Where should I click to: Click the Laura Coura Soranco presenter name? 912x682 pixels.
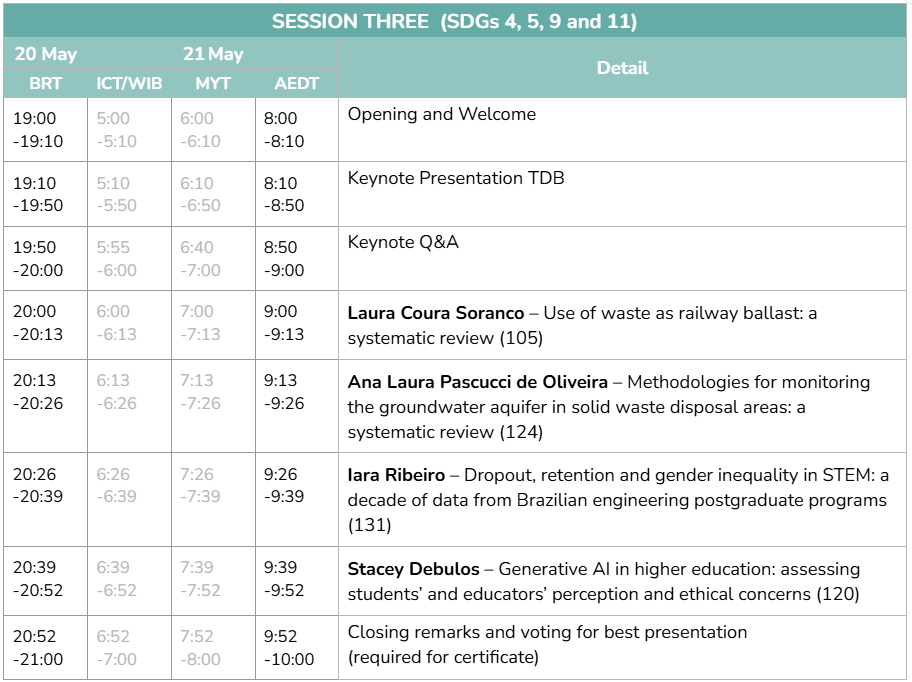tap(436, 313)
